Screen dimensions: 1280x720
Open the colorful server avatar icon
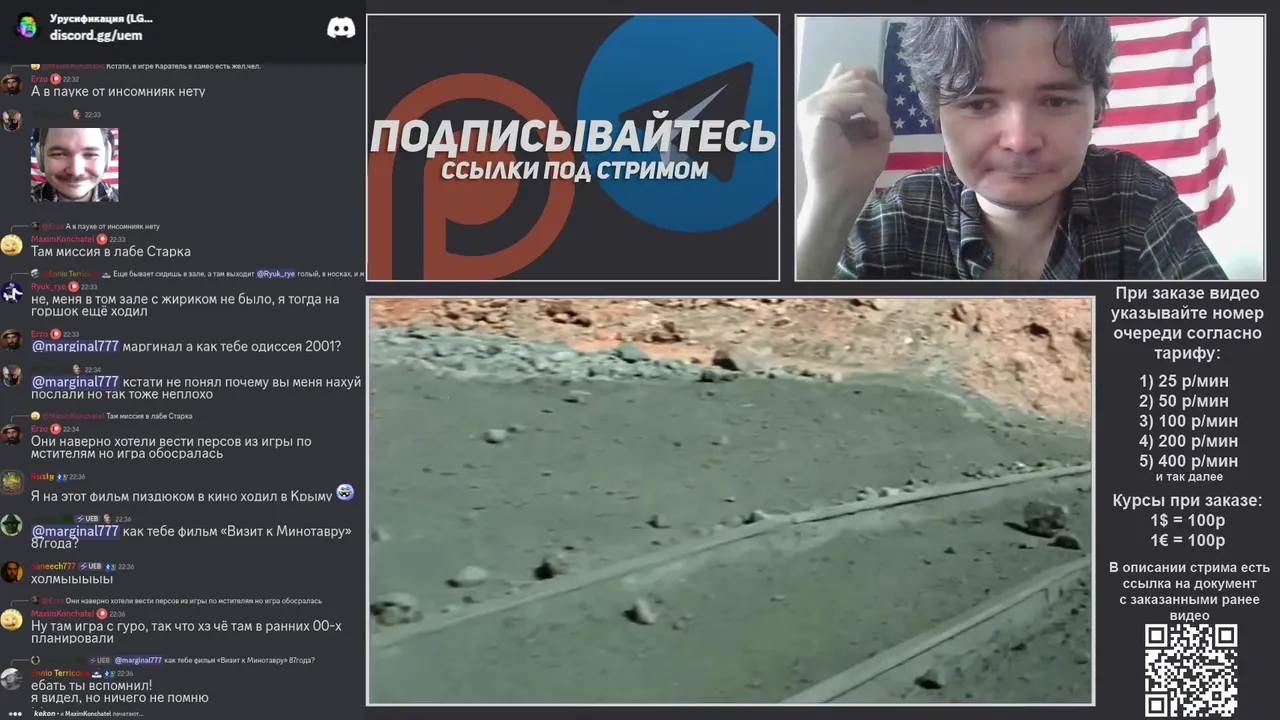pyautogui.click(x=27, y=26)
